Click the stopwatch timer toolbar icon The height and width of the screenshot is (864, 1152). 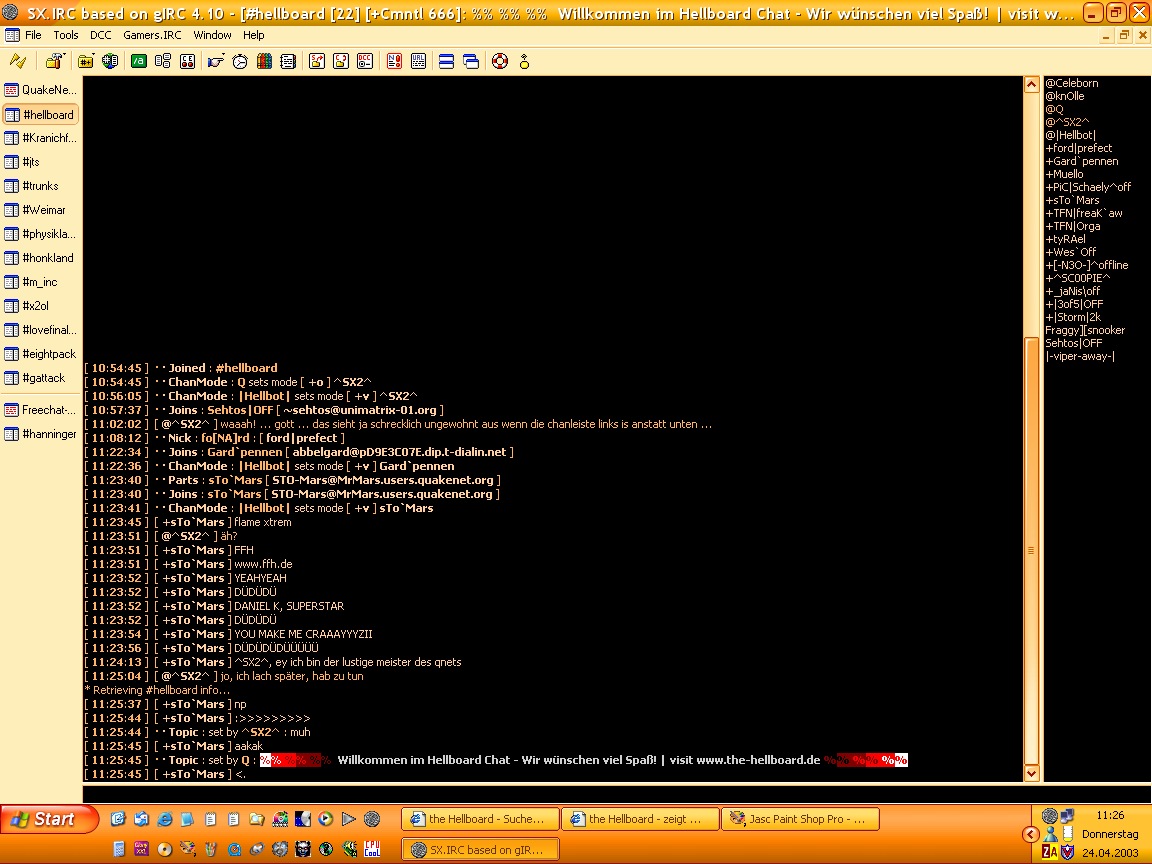(x=240, y=61)
